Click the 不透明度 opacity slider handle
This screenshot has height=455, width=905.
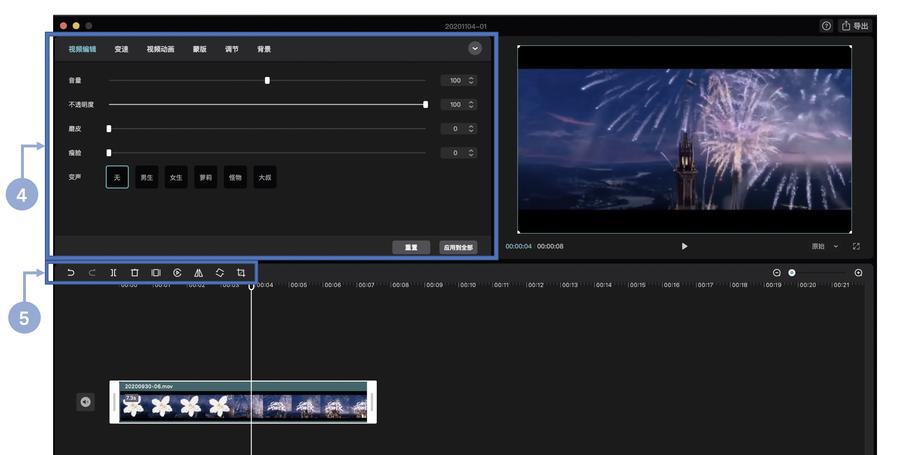[425, 105]
